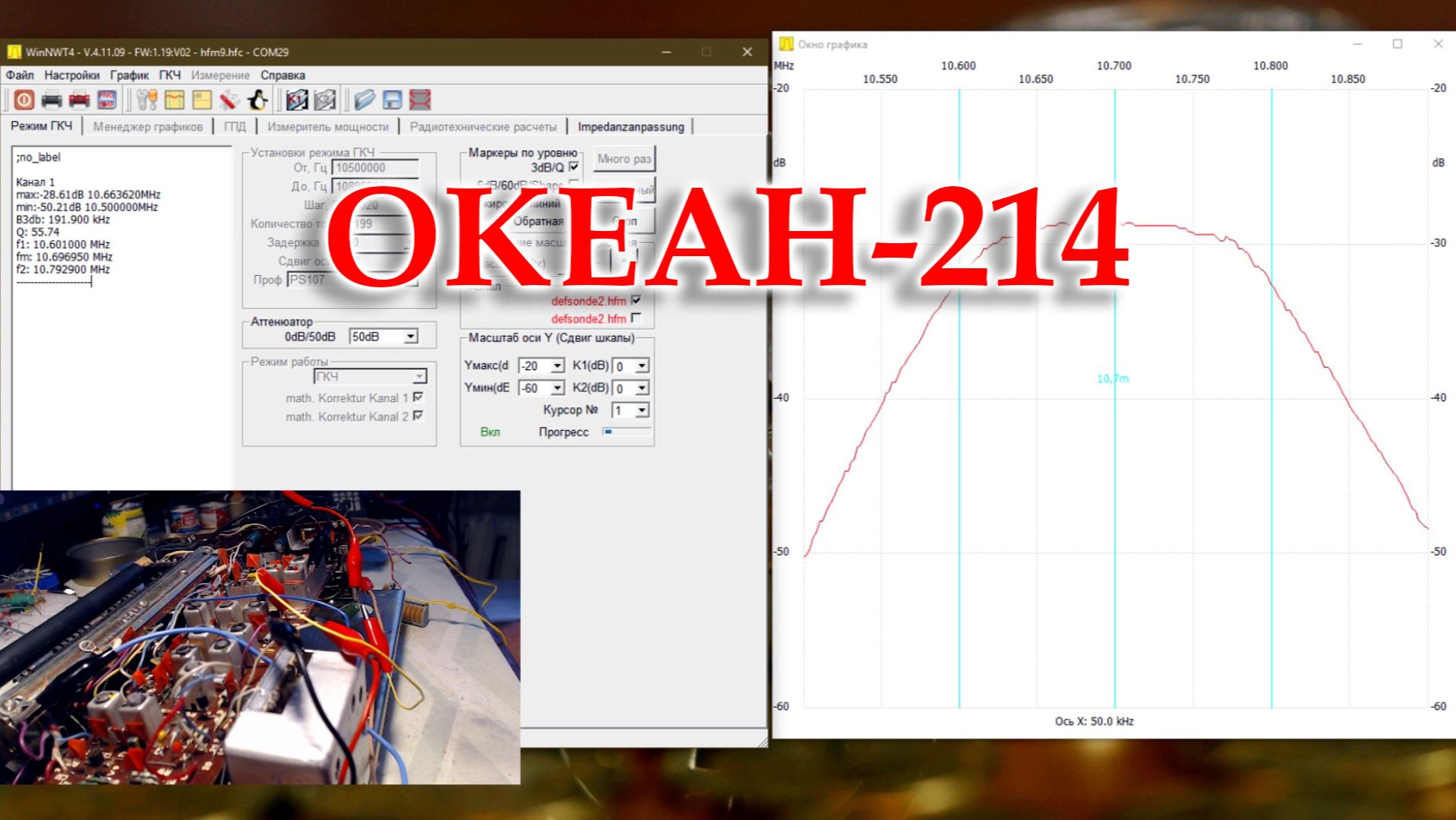Minimize the WinNWT4 main window
Viewport: 1456px width, 820px height.
[666, 52]
